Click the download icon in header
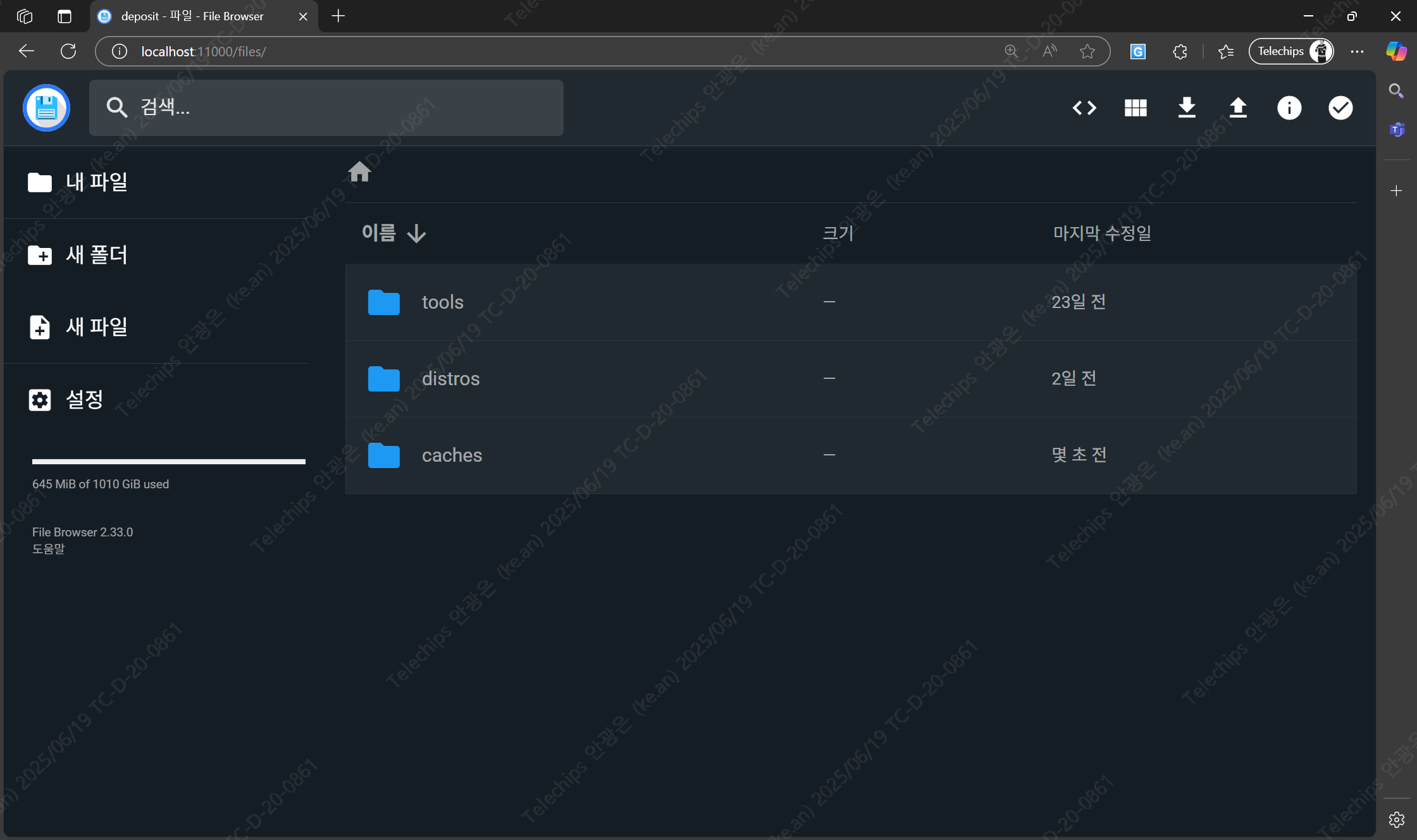Viewport: 1417px width, 840px height. [1187, 108]
